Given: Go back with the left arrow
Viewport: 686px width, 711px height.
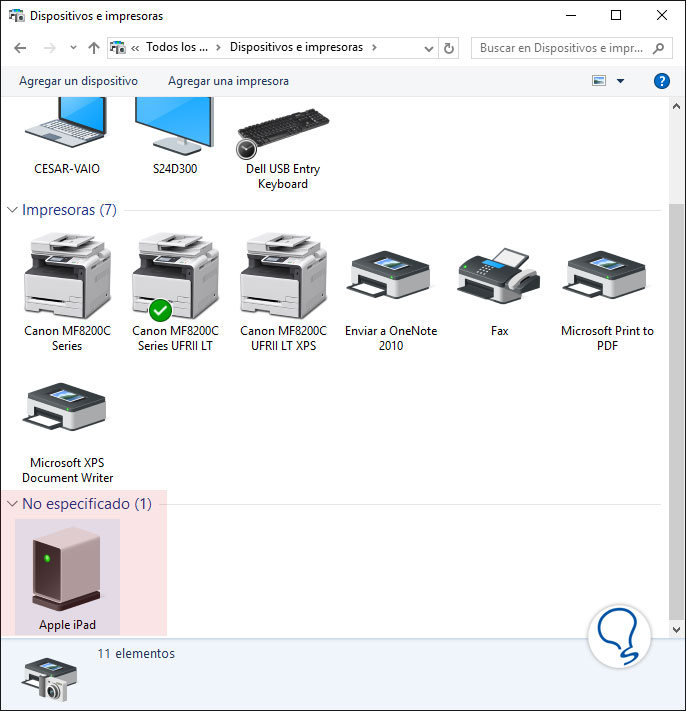Looking at the screenshot, I should tap(20, 48).
